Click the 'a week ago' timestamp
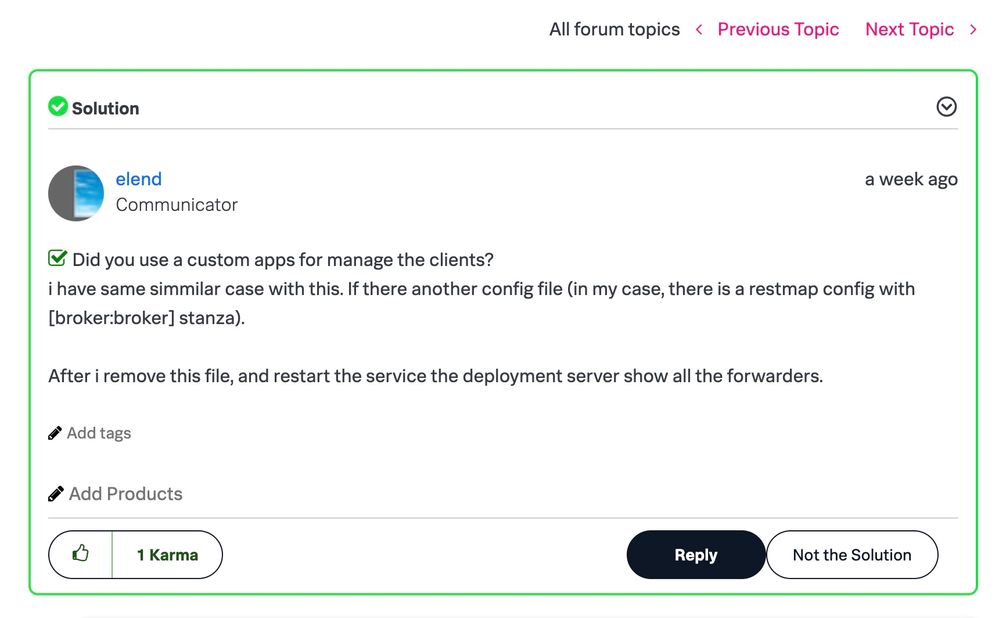Screen dimensions: 999x618 click(911, 180)
